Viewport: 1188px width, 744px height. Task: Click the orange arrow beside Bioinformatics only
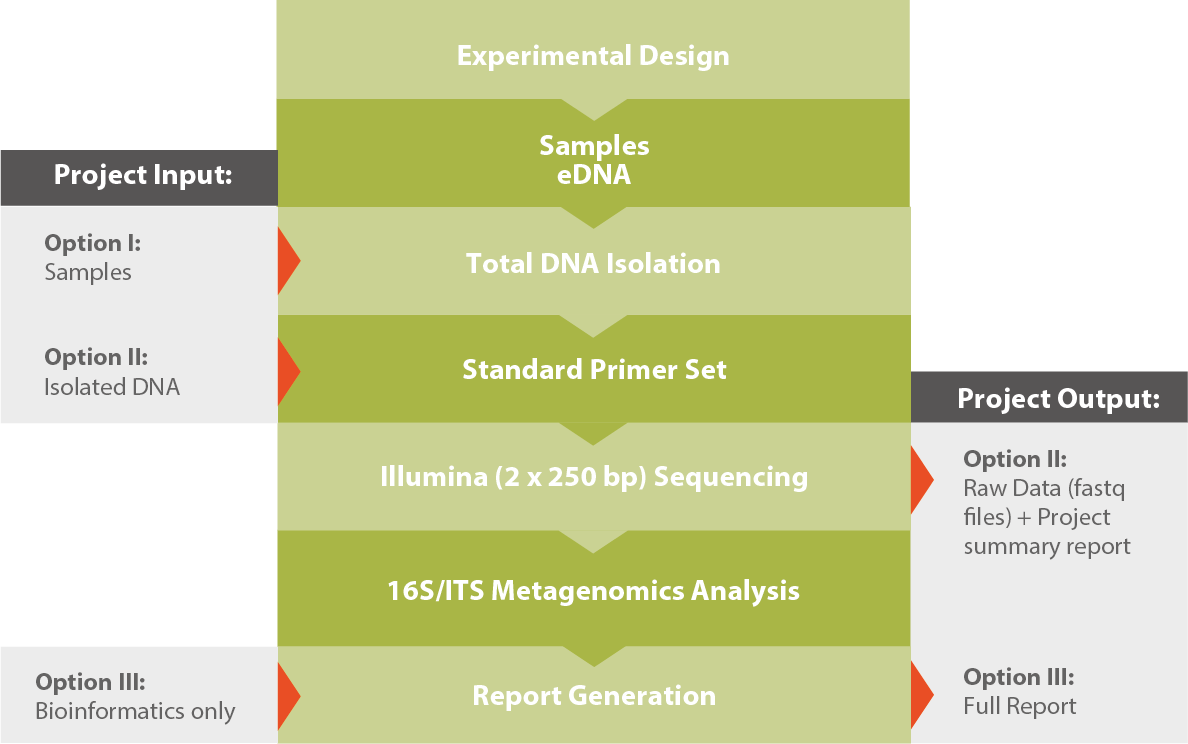[x=289, y=696]
